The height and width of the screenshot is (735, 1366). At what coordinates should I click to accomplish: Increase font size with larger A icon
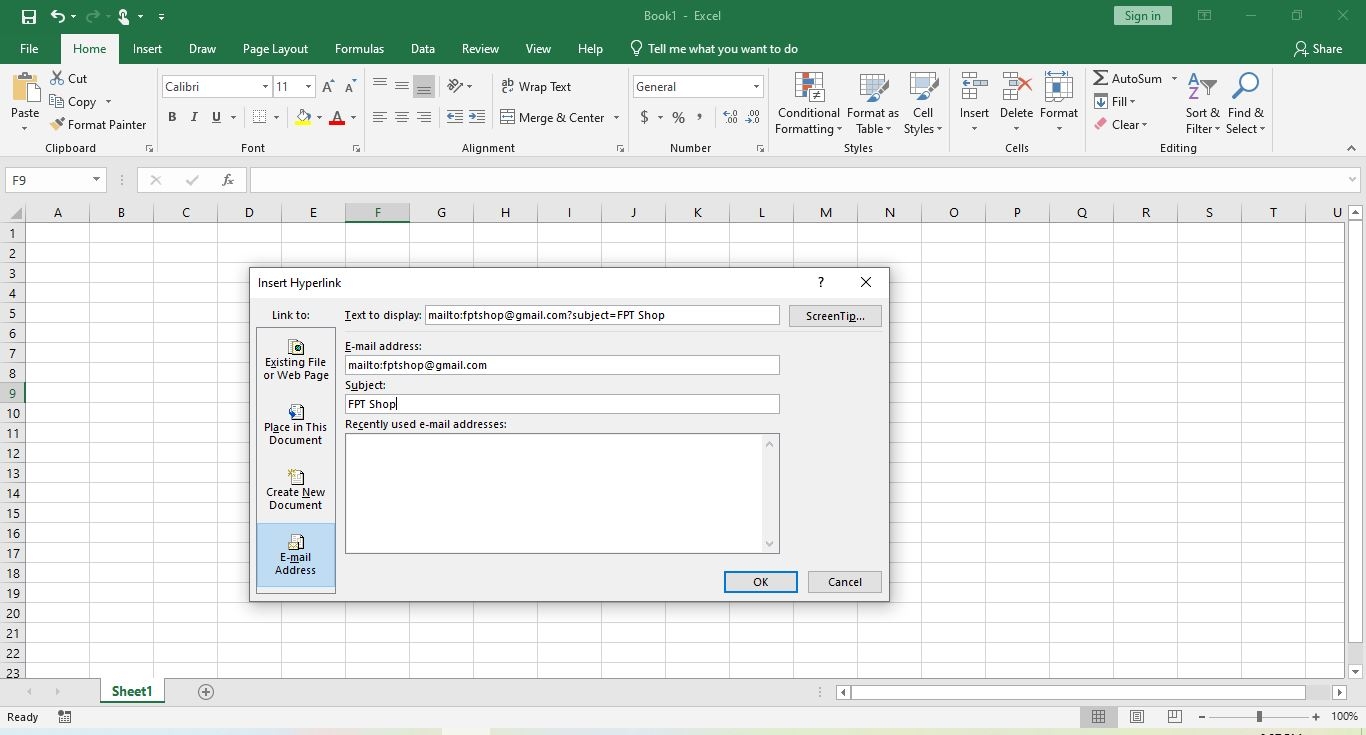tap(328, 87)
